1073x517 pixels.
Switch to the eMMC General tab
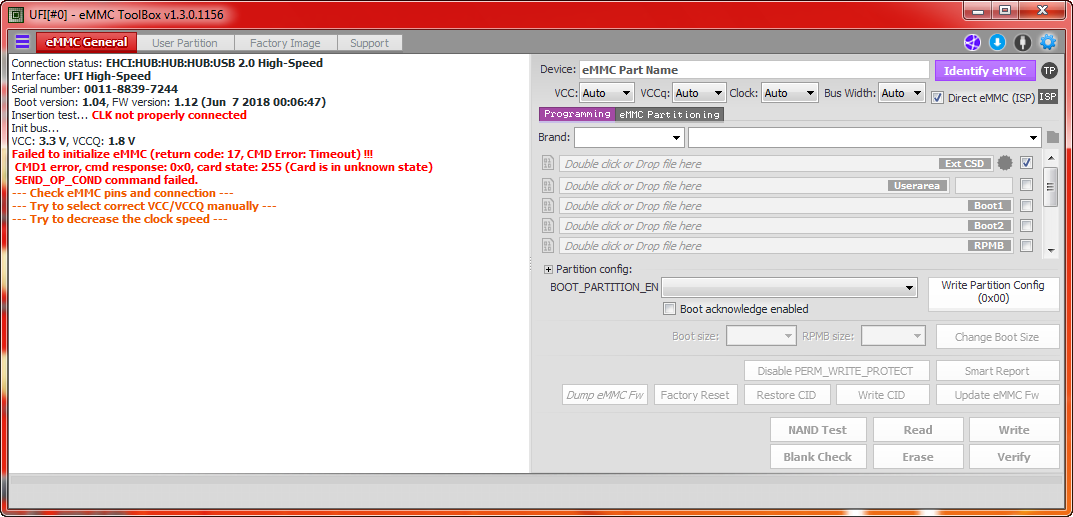[86, 42]
